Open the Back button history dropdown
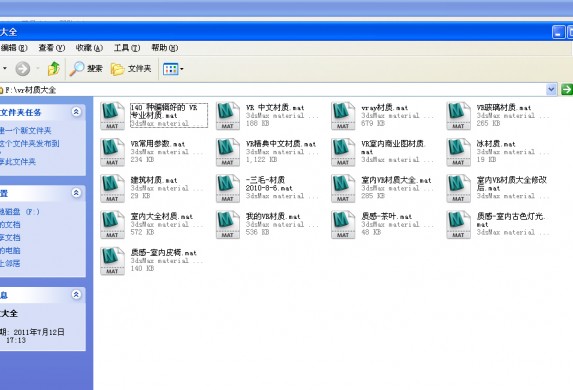Image resolution: width=573 pixels, height=390 pixels. (5, 68)
